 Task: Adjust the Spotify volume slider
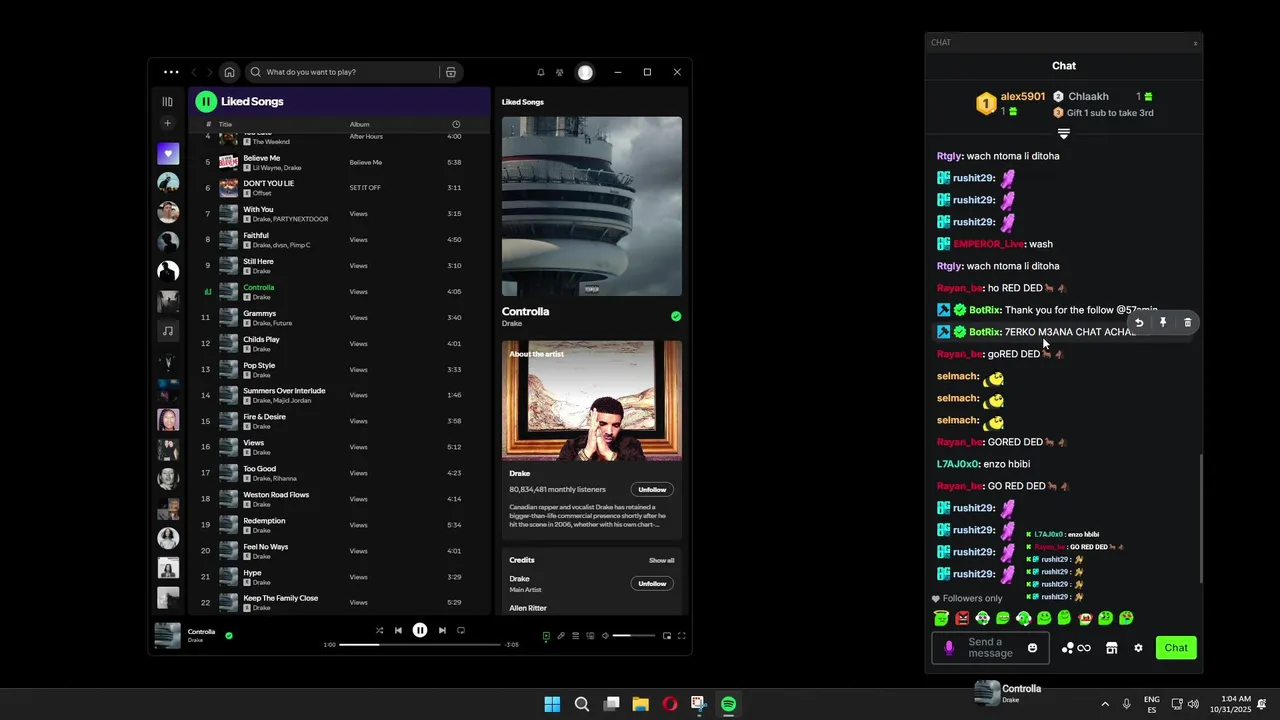pyautogui.click(x=635, y=636)
